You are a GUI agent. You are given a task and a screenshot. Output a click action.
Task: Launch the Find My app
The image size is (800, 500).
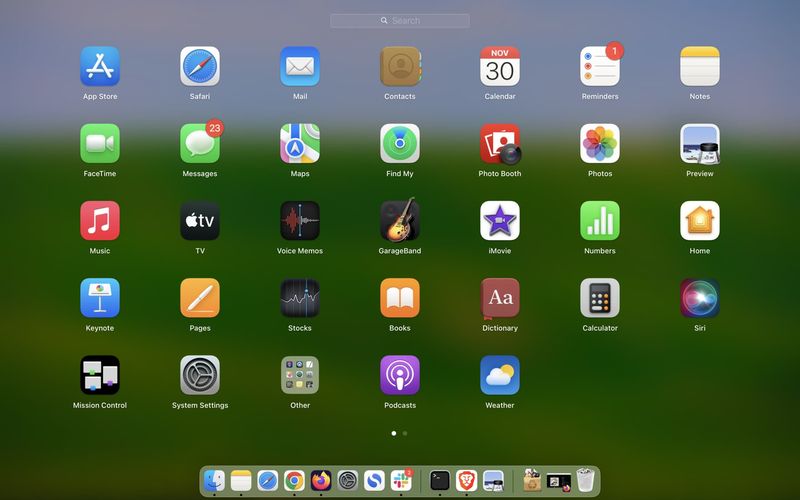tap(400, 143)
